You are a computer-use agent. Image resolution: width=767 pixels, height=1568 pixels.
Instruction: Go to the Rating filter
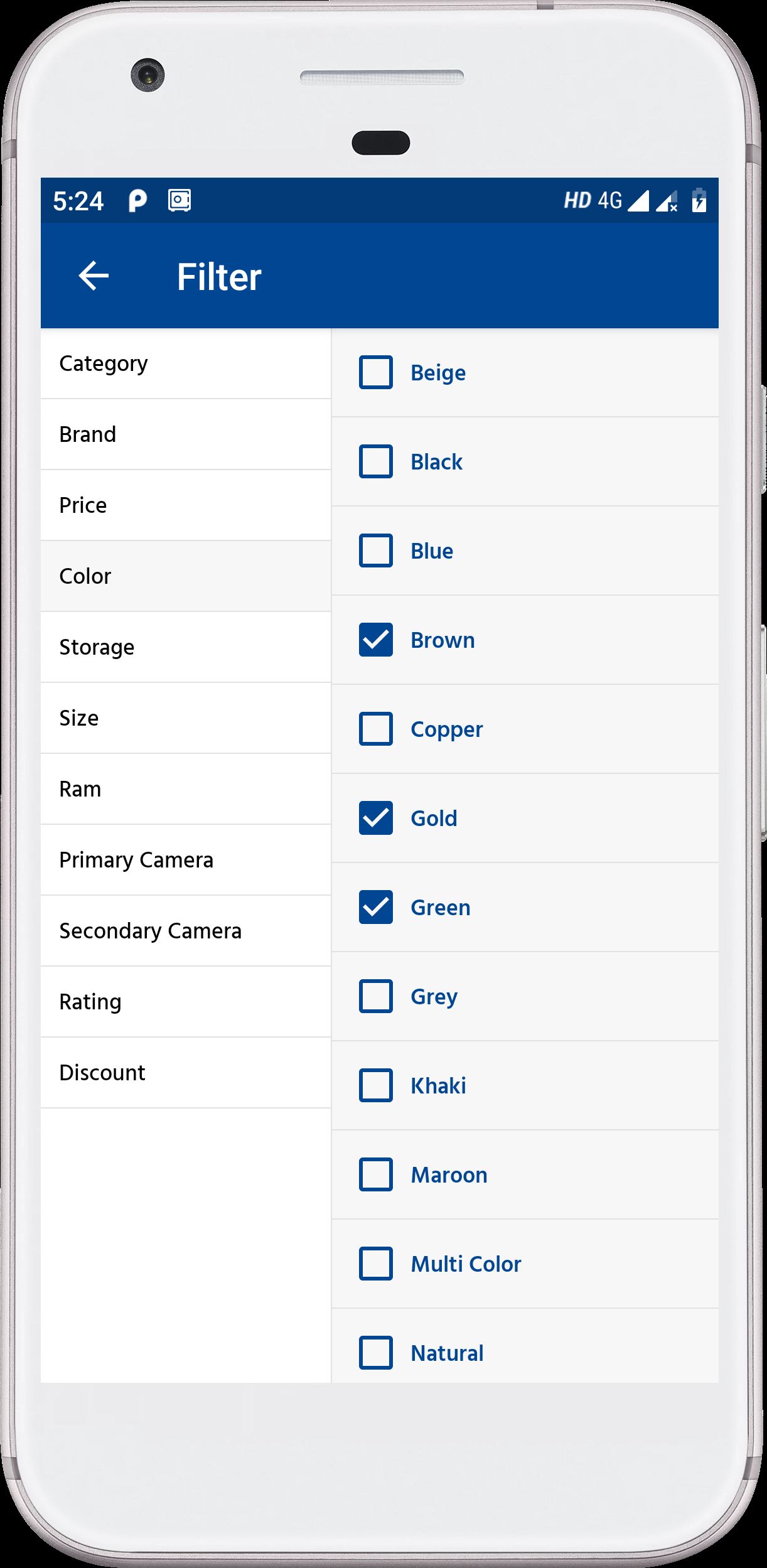point(90,1002)
